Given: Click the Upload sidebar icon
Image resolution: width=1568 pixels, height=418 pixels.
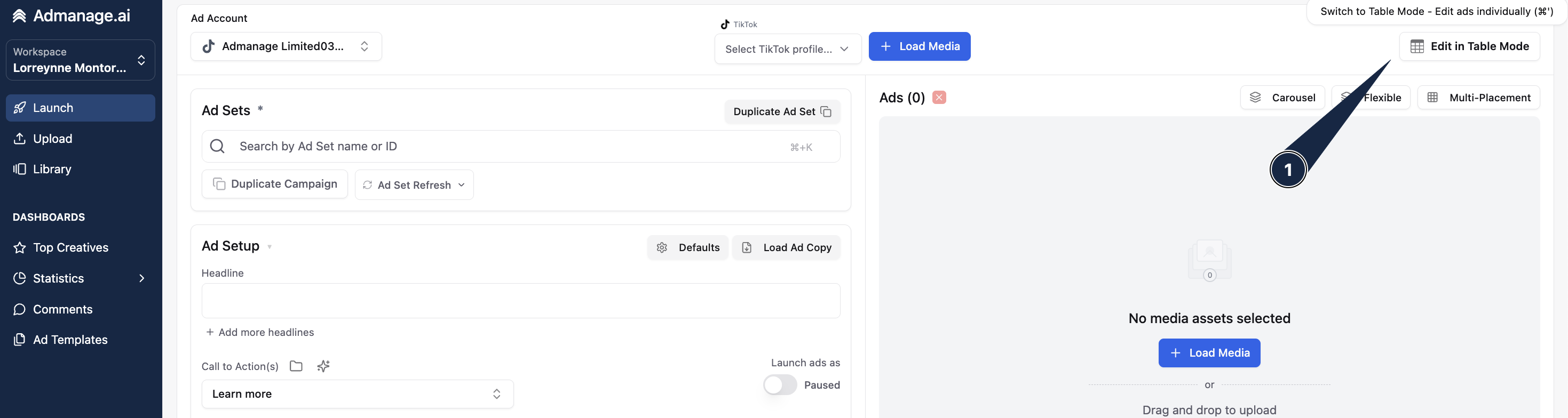Looking at the screenshot, I should point(19,139).
